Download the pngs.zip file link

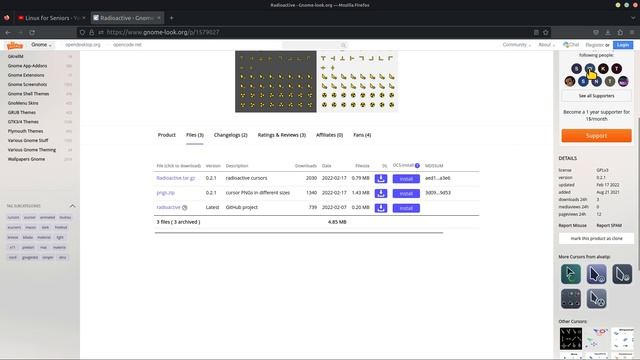pyautogui.click(x=166, y=193)
